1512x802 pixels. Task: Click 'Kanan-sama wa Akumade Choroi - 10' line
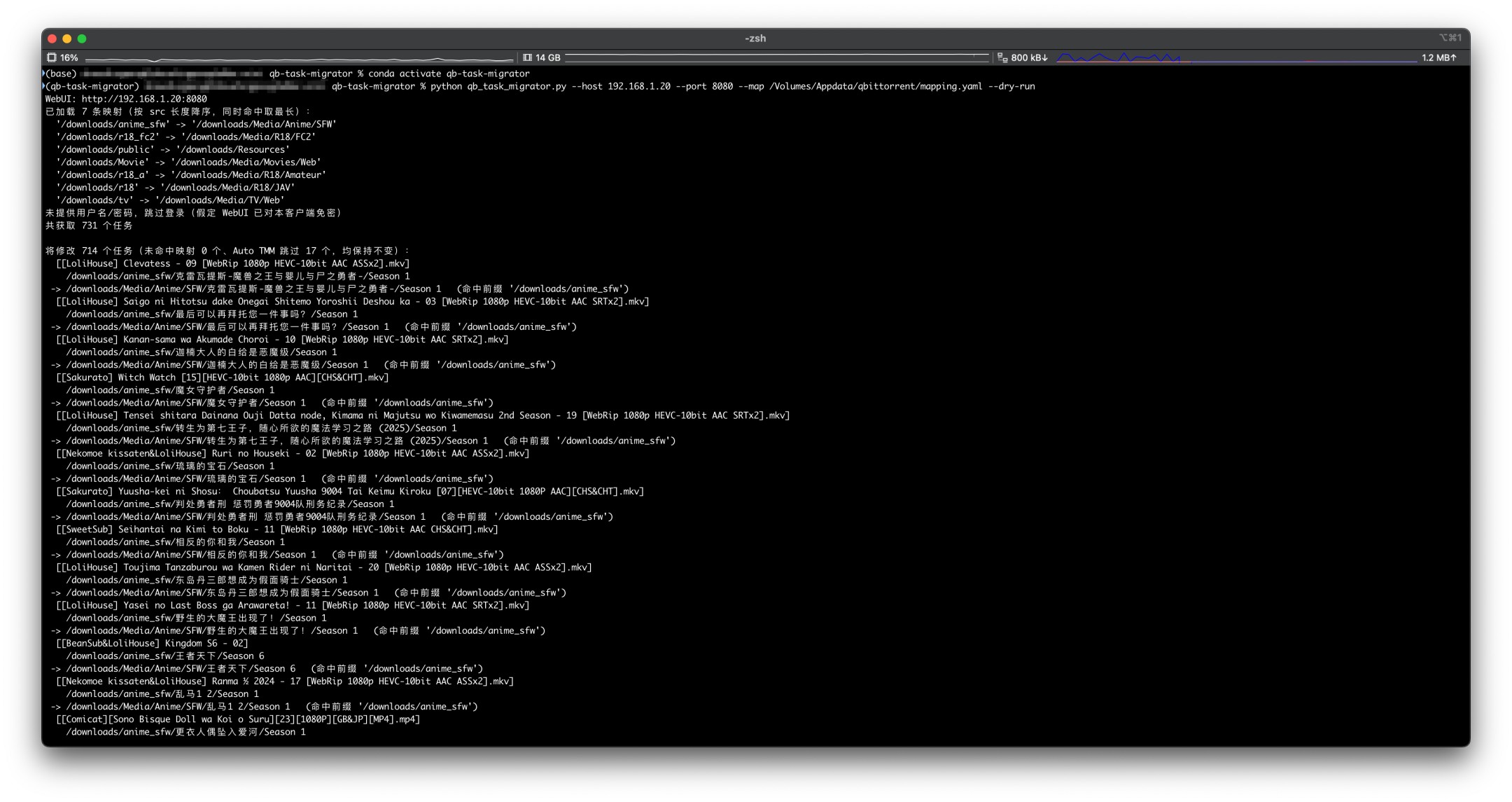tap(282, 339)
